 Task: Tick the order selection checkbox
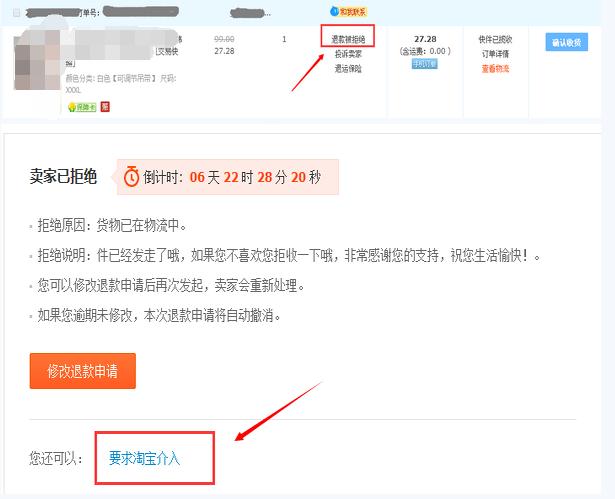pos(16,13)
